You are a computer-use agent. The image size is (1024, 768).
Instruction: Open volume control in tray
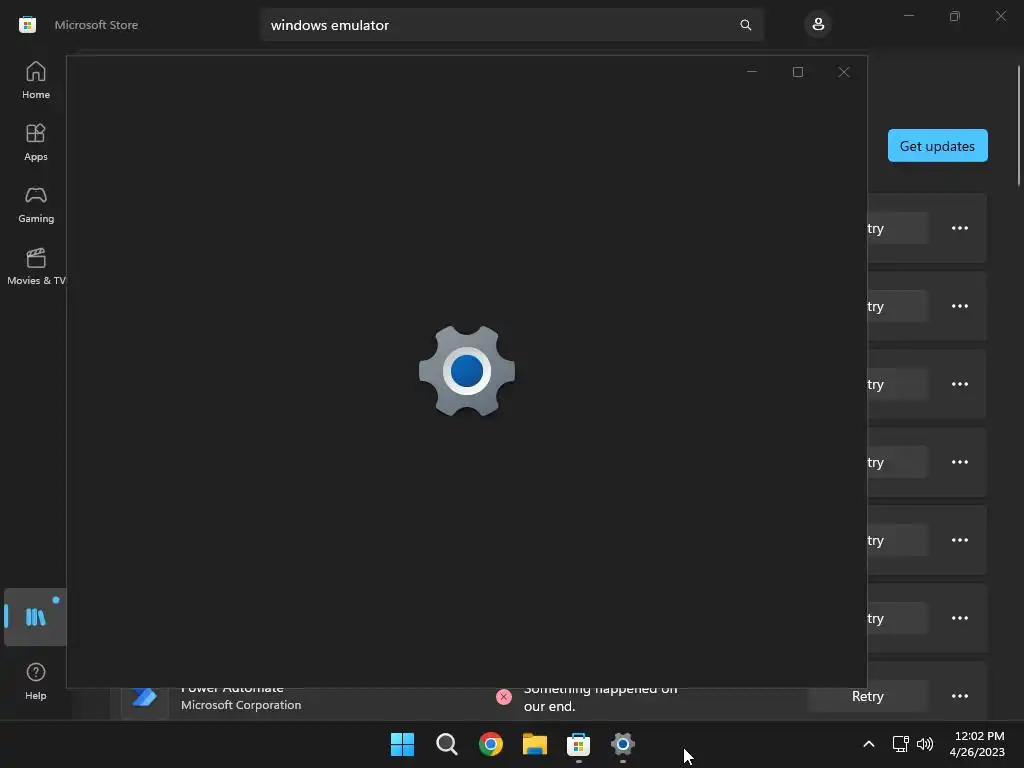click(925, 744)
